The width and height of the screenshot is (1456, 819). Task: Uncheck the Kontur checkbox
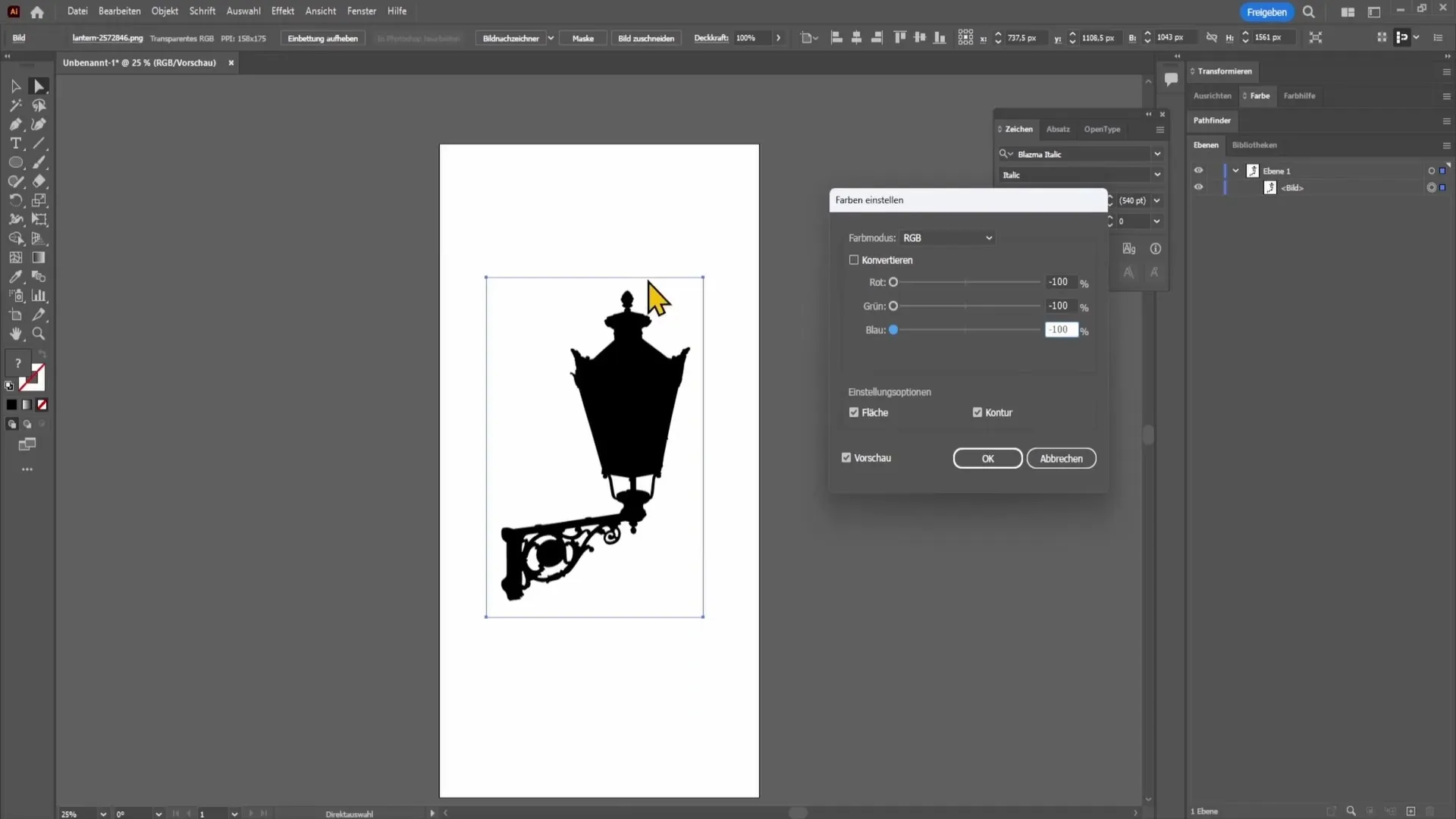pos(977,413)
